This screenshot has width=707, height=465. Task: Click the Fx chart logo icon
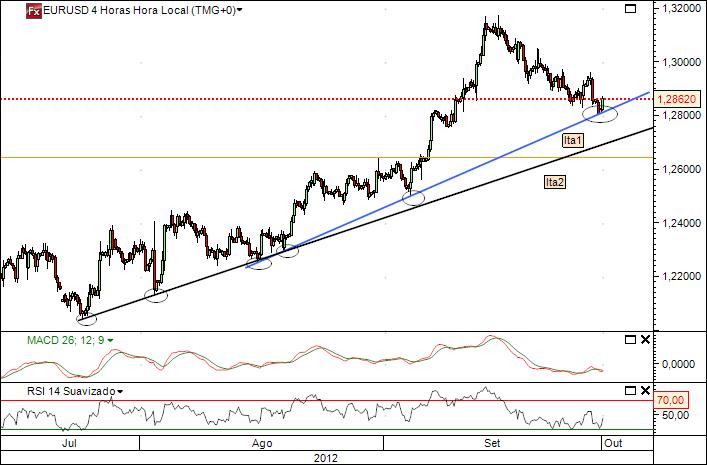[x=34, y=11]
